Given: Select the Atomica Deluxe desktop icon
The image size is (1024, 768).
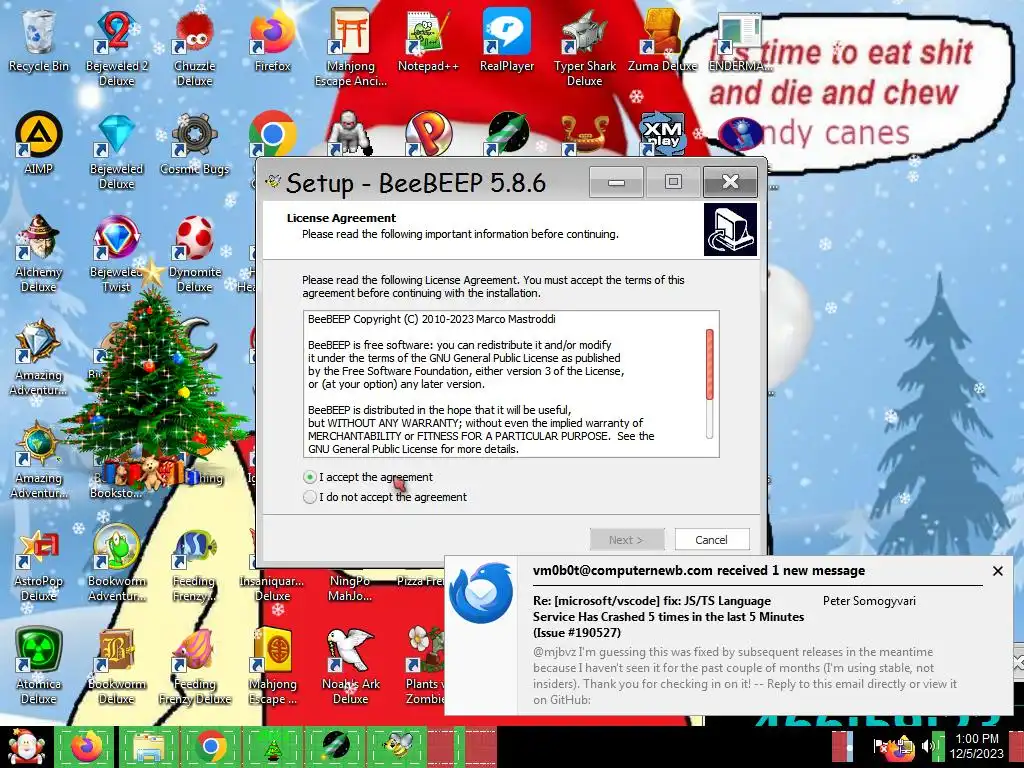Looking at the screenshot, I should (38, 666).
